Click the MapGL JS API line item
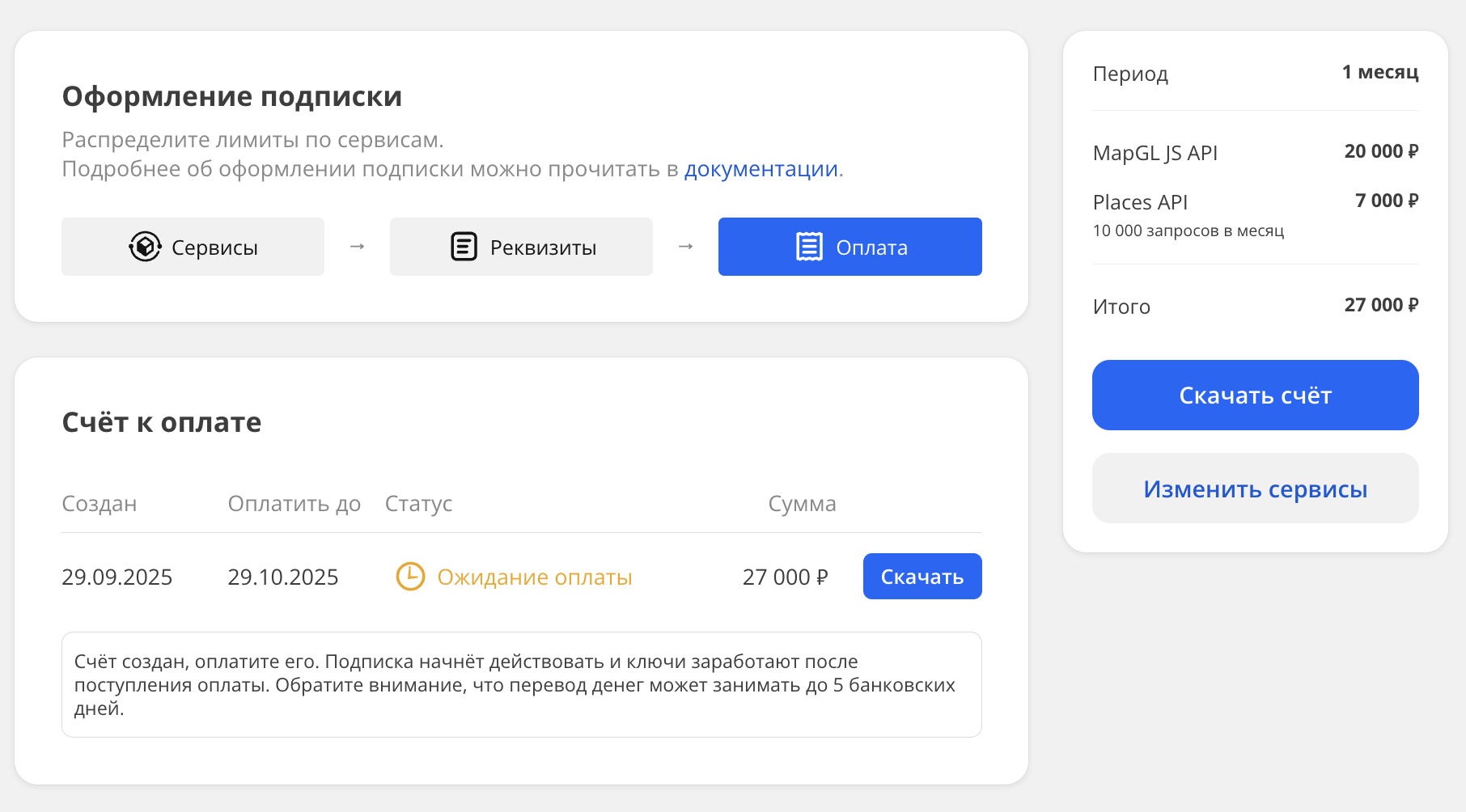This screenshot has width=1466, height=812. coord(1155,153)
